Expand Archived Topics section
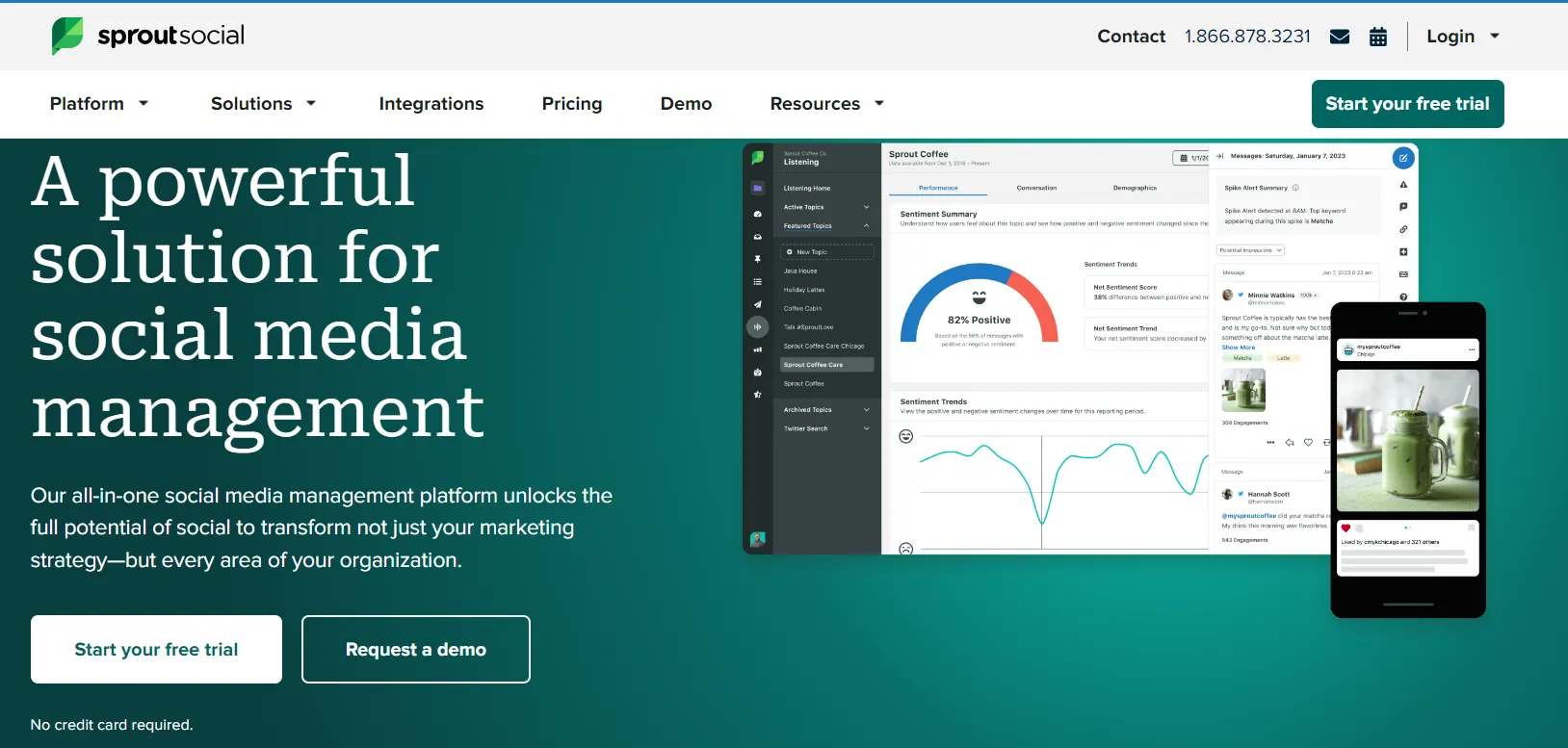The height and width of the screenshot is (748, 1568). coord(827,410)
